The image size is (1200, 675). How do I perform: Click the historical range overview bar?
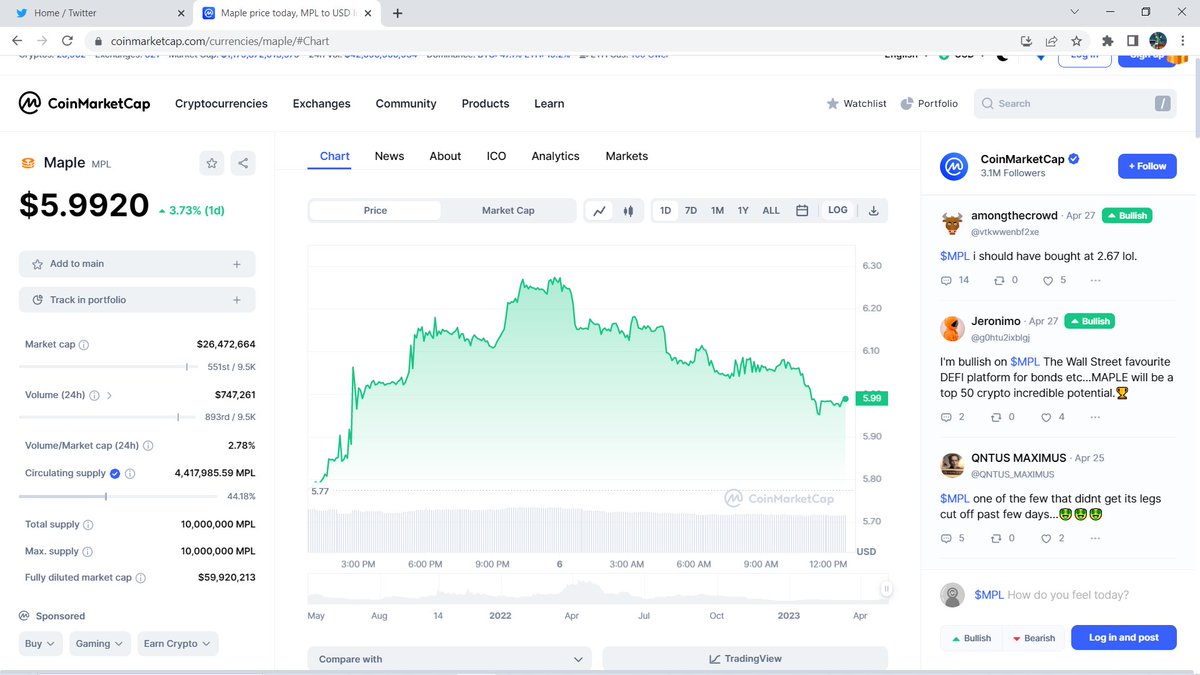click(596, 590)
